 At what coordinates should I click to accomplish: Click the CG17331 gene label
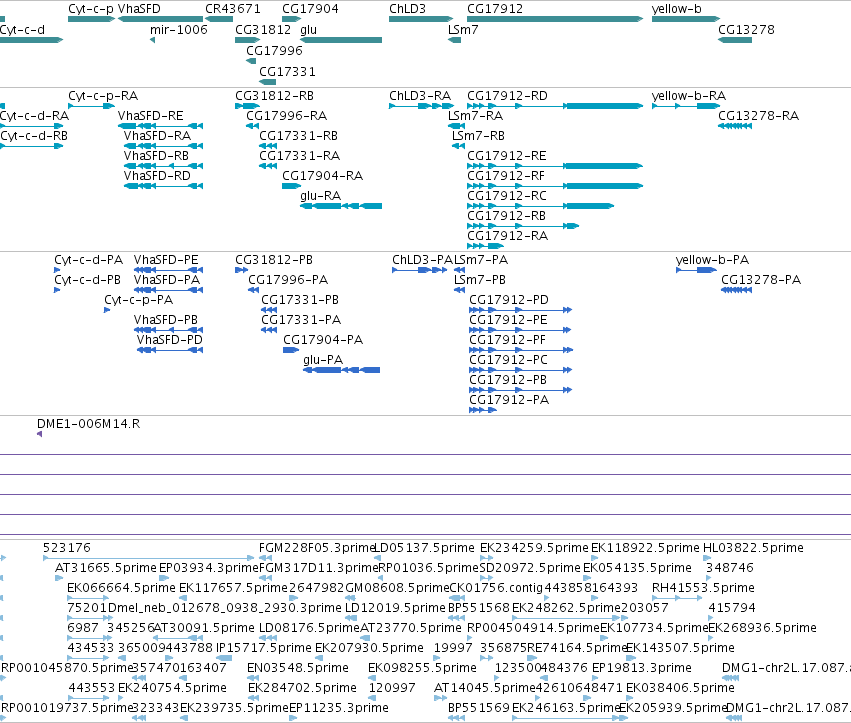pos(287,72)
